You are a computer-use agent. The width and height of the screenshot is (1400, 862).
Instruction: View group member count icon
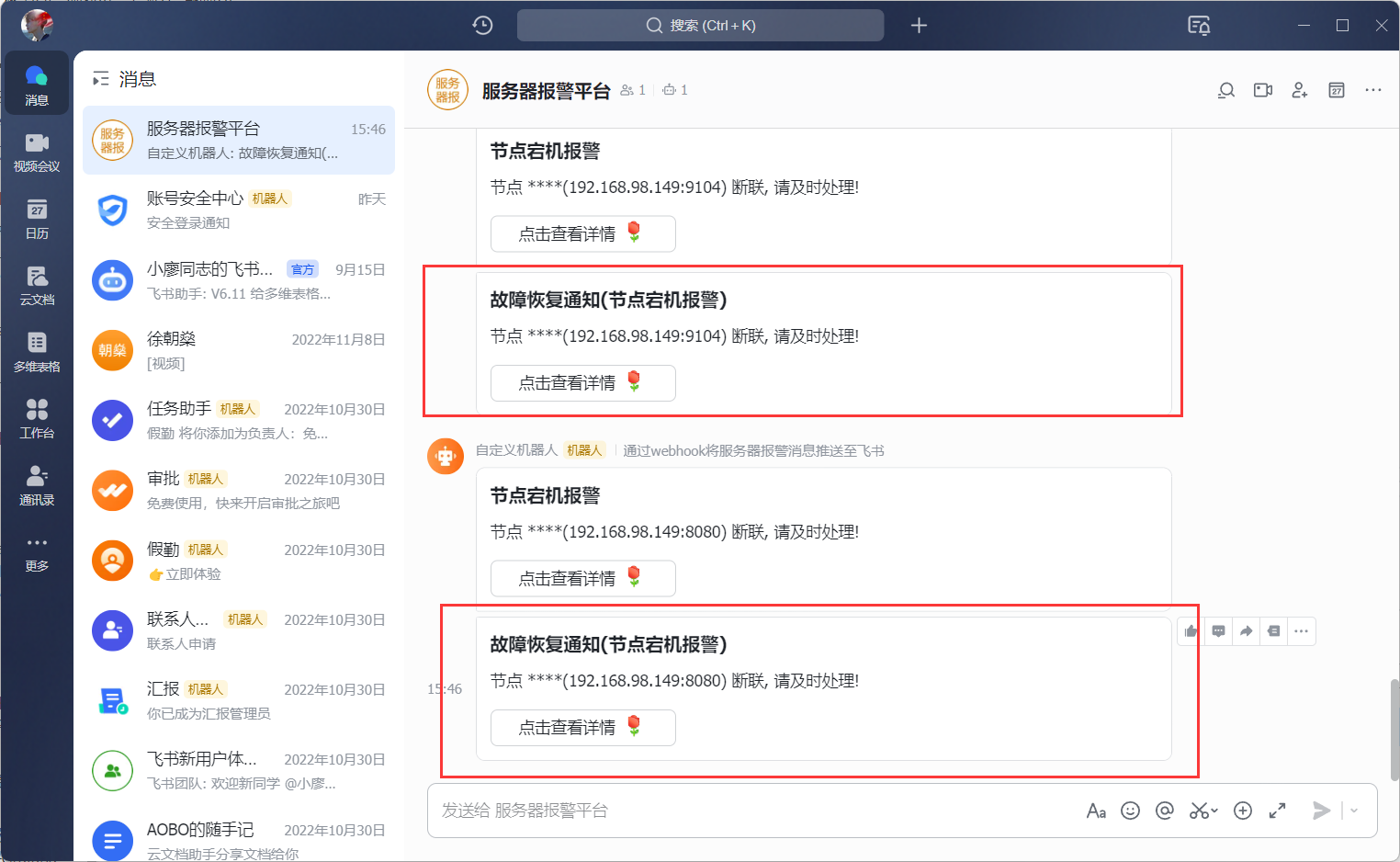pyautogui.click(x=633, y=90)
